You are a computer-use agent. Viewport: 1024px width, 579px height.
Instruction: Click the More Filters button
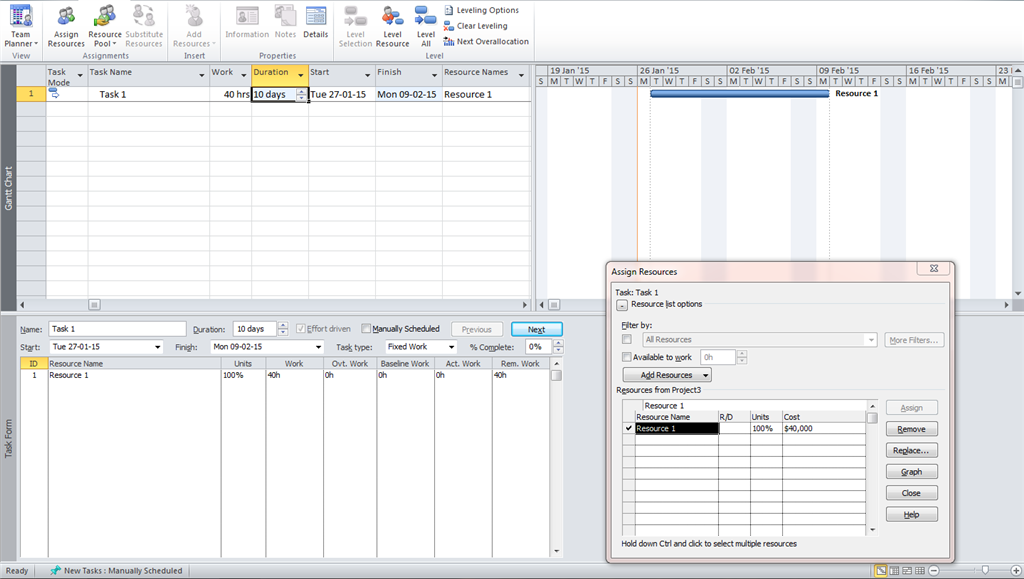(x=914, y=340)
